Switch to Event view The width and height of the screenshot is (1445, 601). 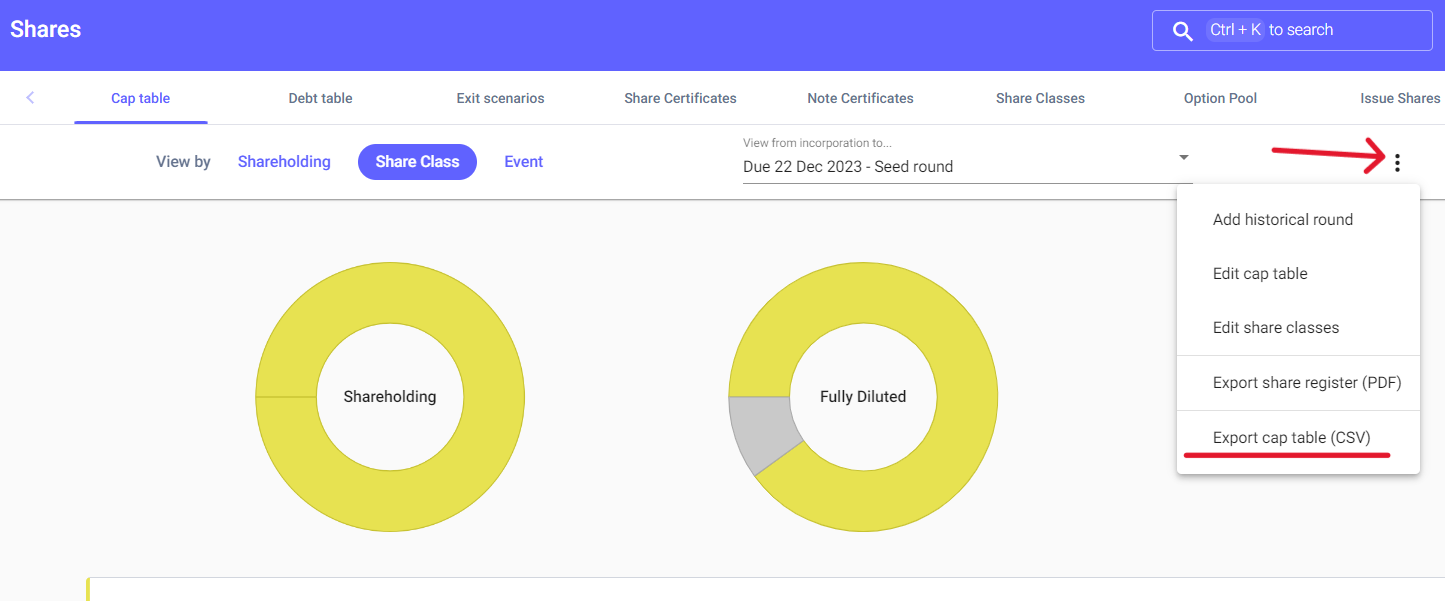click(523, 162)
